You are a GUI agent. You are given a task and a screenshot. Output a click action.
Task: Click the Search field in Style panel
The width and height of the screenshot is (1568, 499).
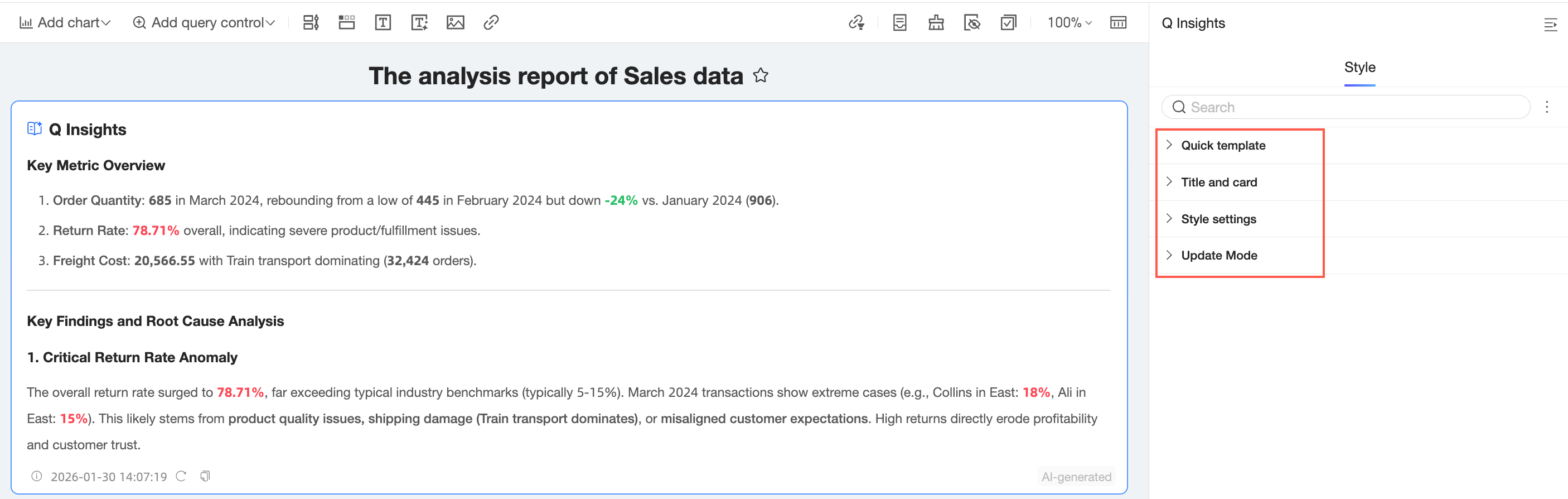click(x=1345, y=107)
